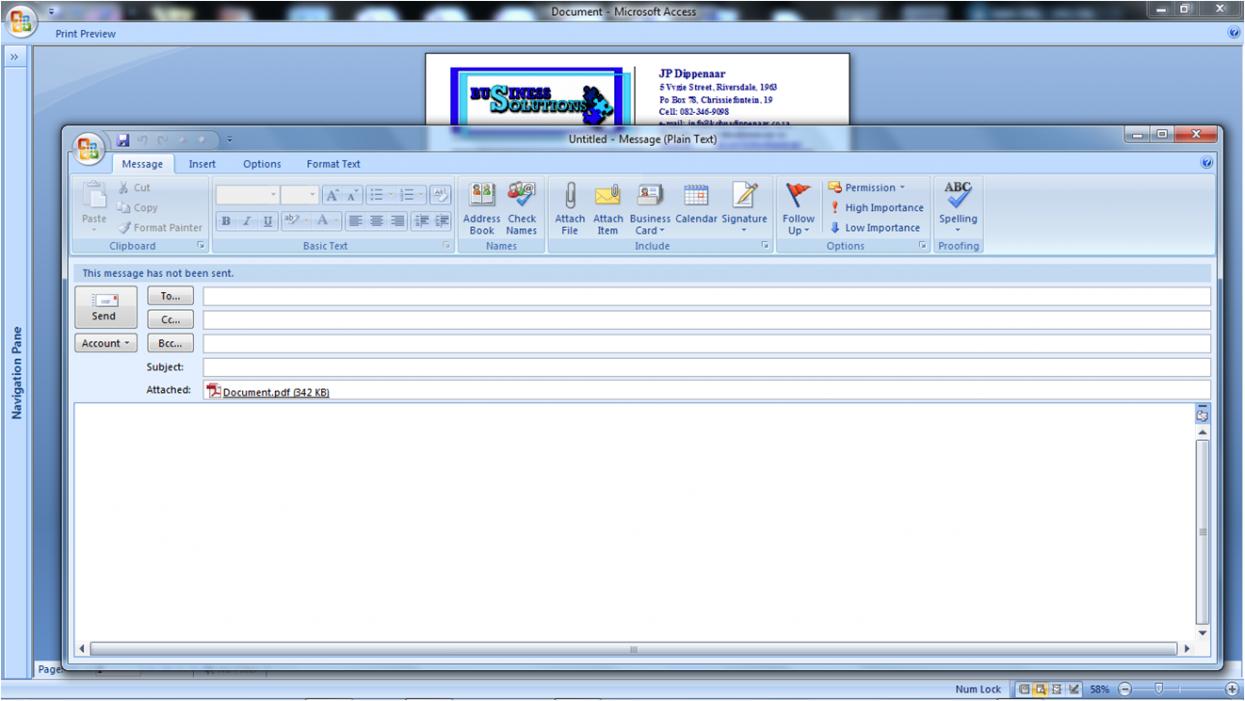Attach an Outlook item

[x=608, y=209]
